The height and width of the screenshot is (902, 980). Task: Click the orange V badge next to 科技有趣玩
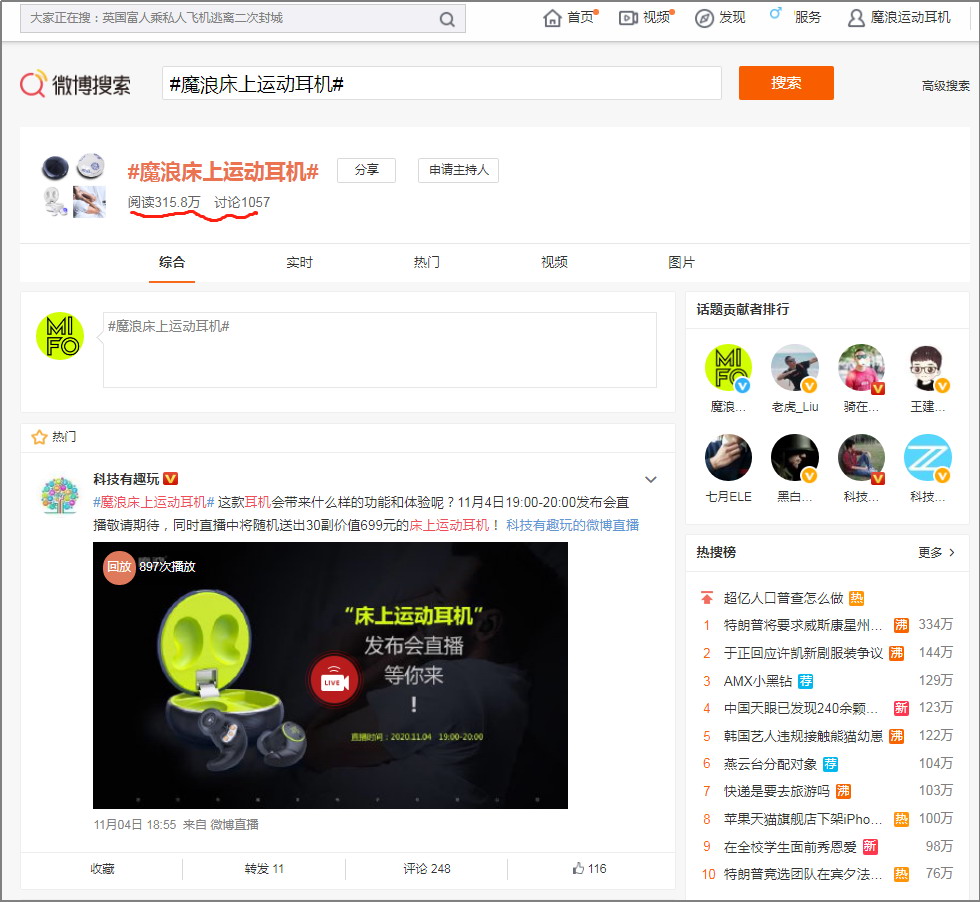coord(171,479)
